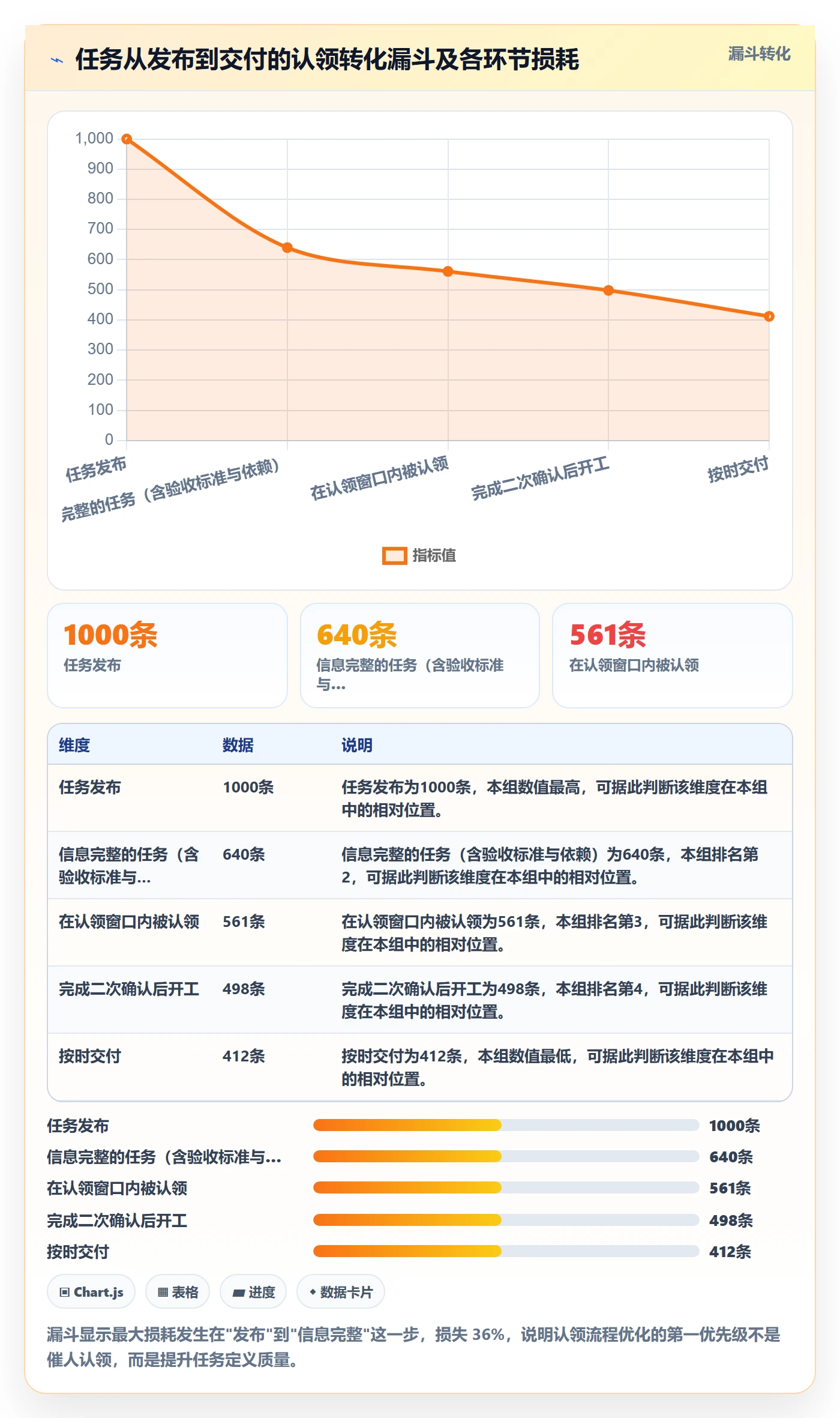Click 按时交付 row label in the table
The image size is (840, 1418).
coord(90,1056)
